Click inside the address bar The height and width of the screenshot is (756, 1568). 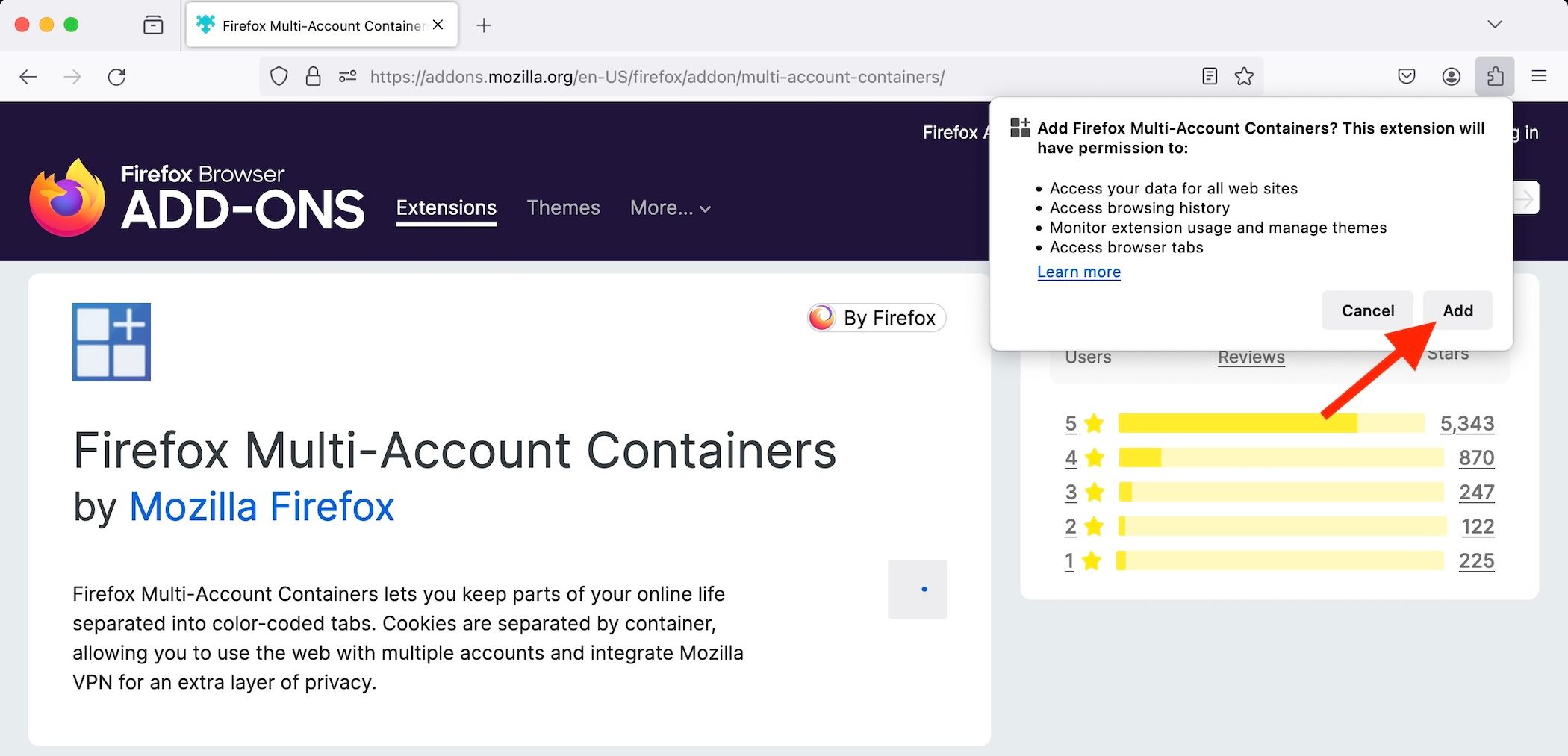coord(672,76)
